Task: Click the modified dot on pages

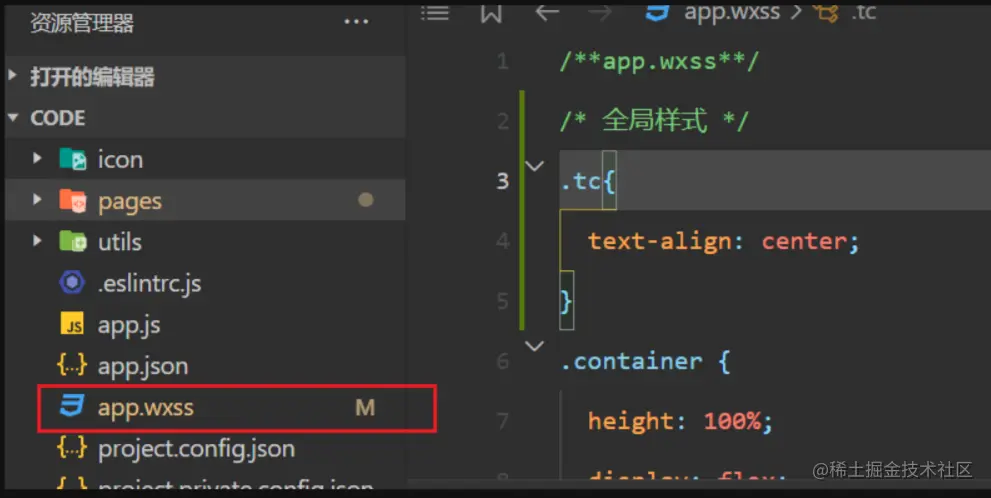Action: click(365, 200)
